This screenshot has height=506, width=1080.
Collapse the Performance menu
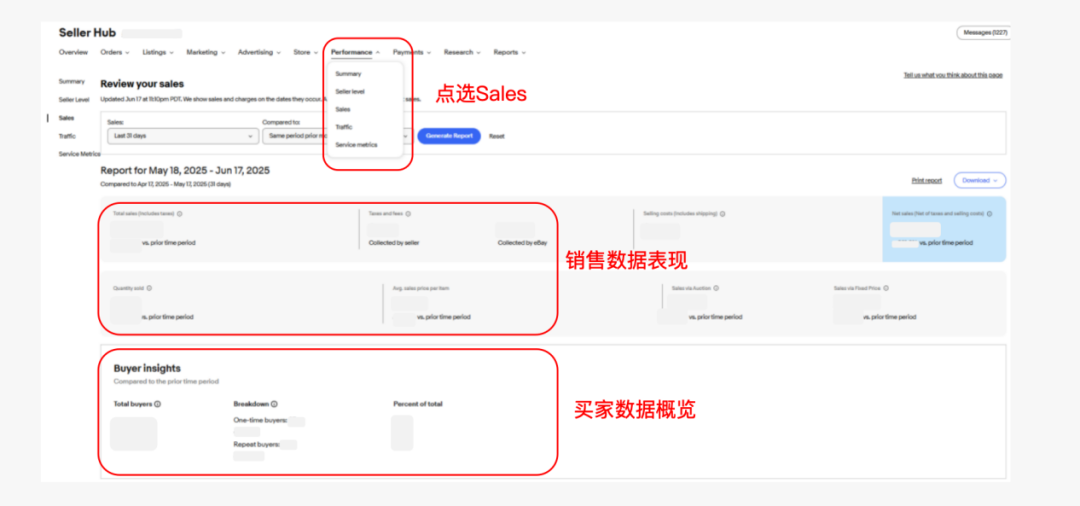tap(355, 52)
